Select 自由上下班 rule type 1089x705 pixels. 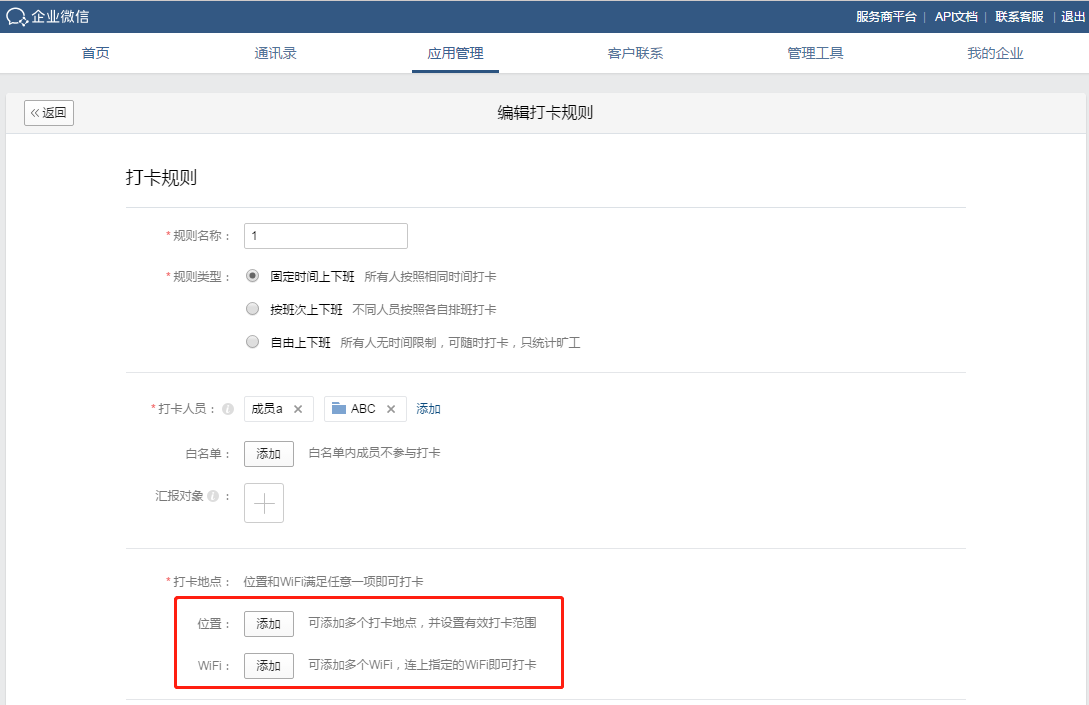[252, 341]
